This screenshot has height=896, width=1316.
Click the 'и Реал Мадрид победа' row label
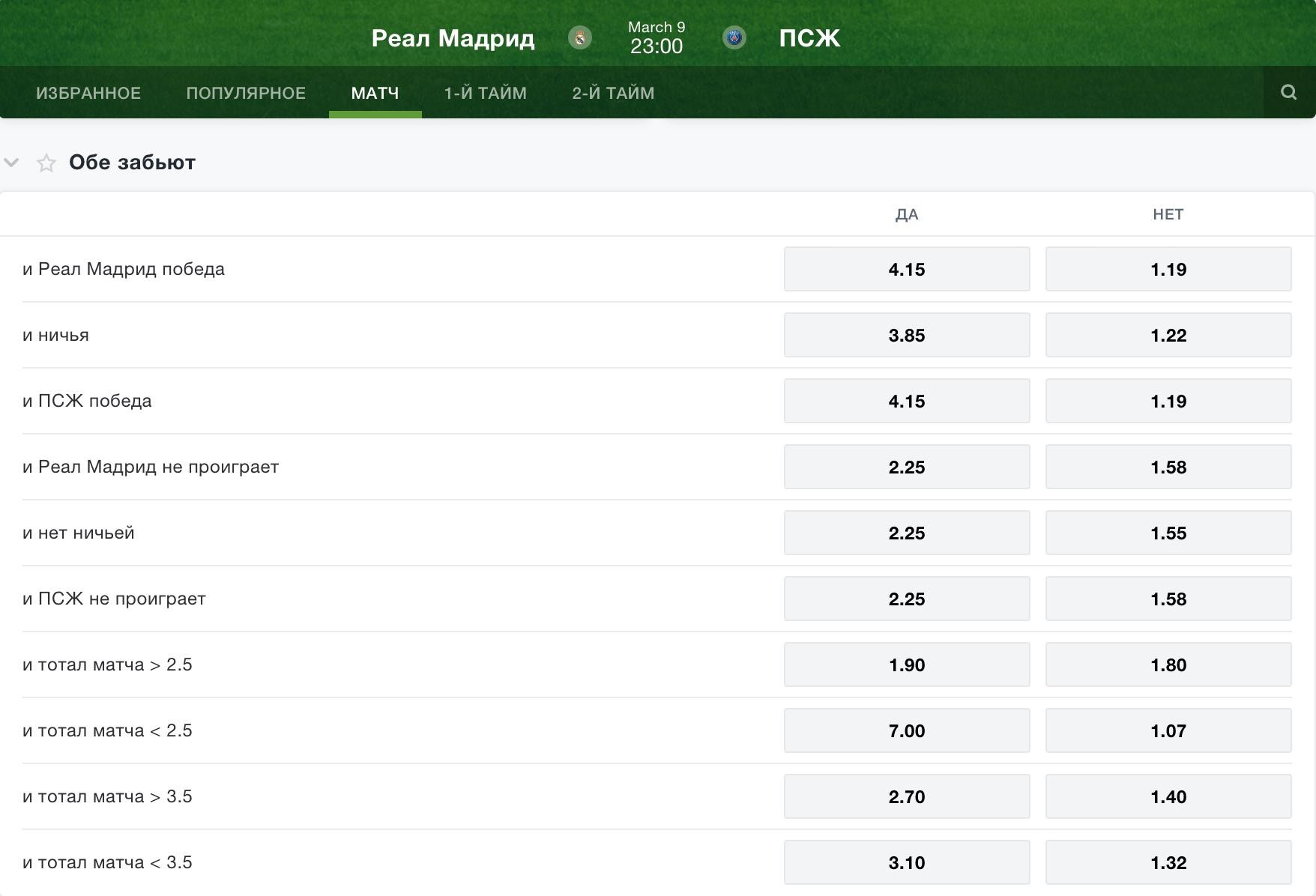(x=124, y=269)
